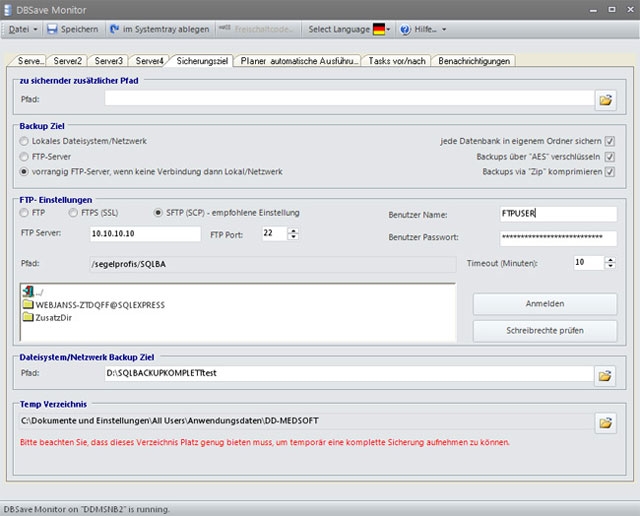Browse folder for zusätzlicher Pfad
This screenshot has height=516, width=640.
[605, 99]
